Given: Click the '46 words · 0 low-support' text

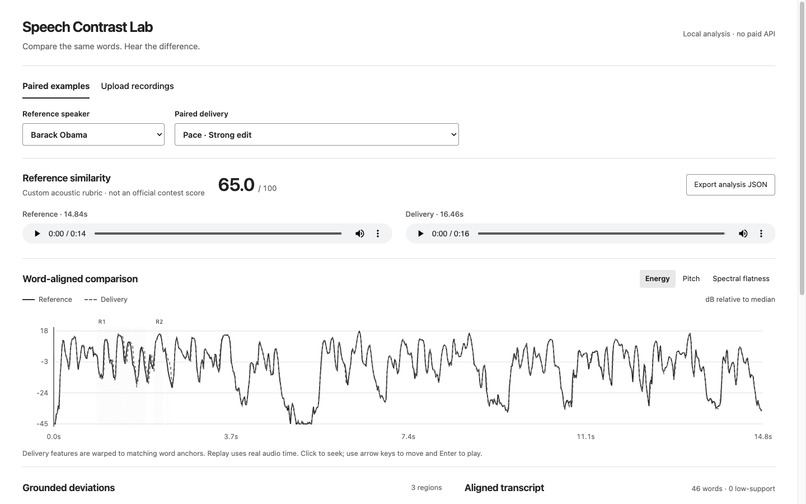Looking at the screenshot, I should pos(733,489).
